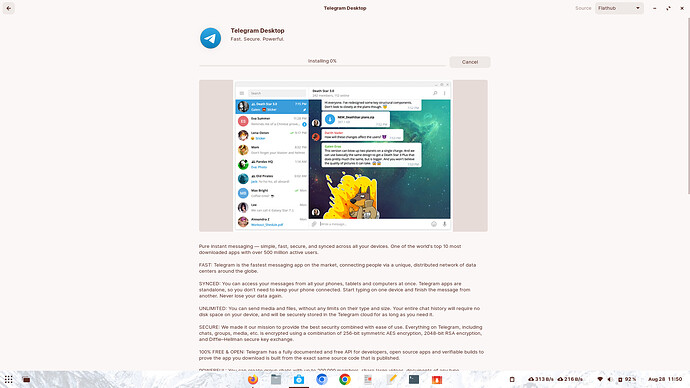Open the Aug 28 11:50 clock
The height and width of the screenshot is (388, 690).
[665, 379]
